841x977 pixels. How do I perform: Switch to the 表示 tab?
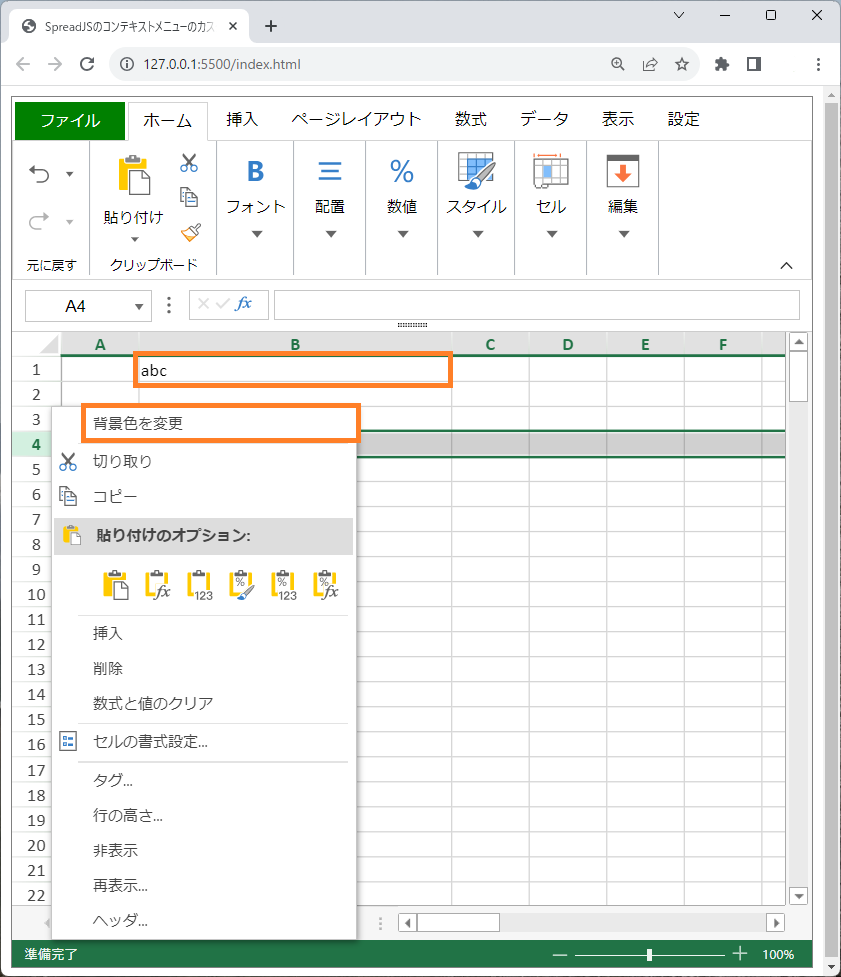tap(617, 120)
